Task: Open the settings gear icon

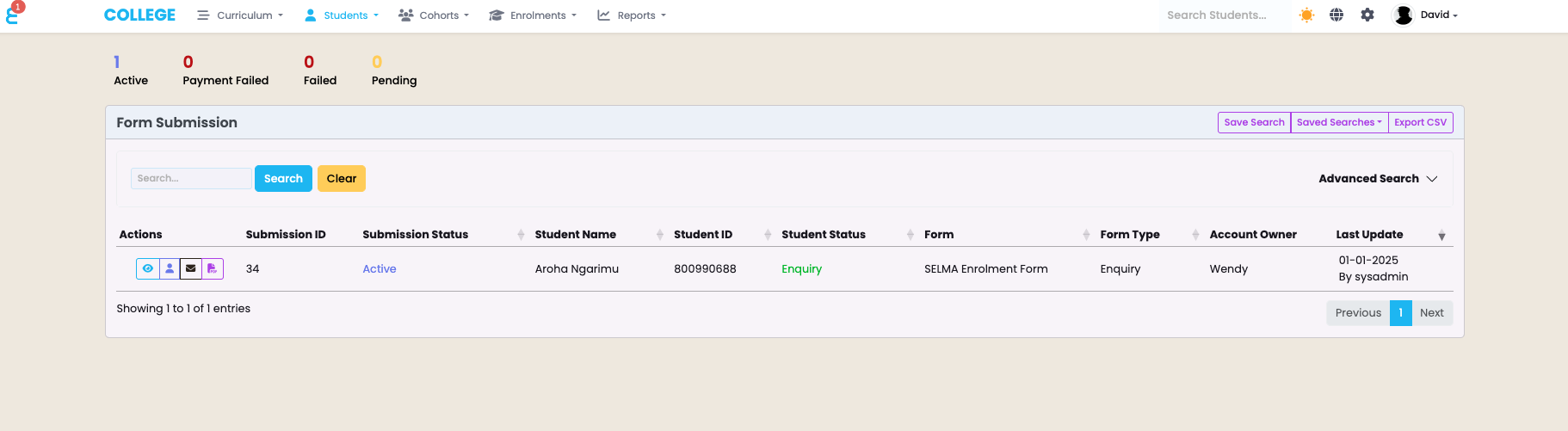Action: click(1367, 15)
